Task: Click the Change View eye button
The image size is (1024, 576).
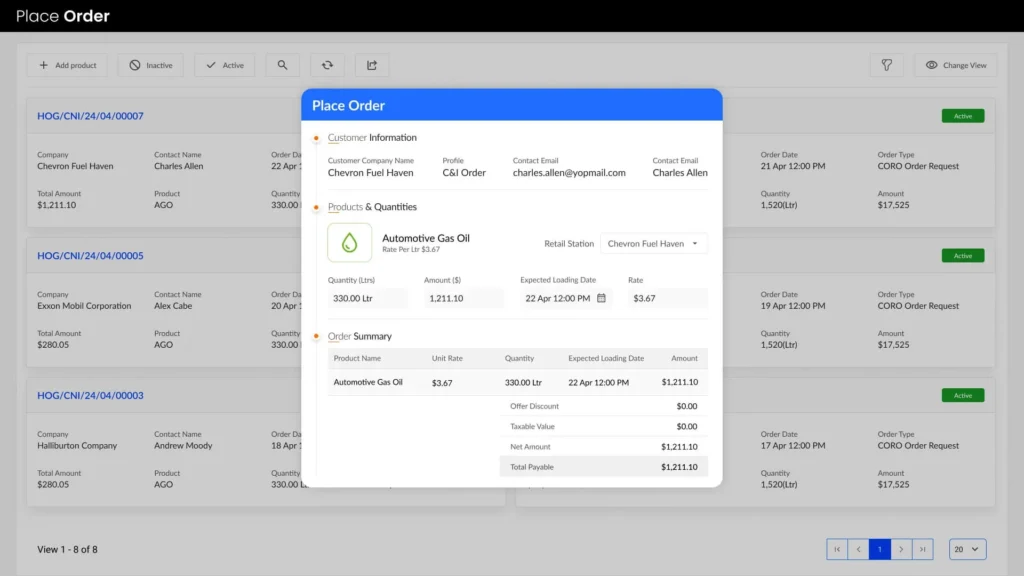Action: pos(955,65)
